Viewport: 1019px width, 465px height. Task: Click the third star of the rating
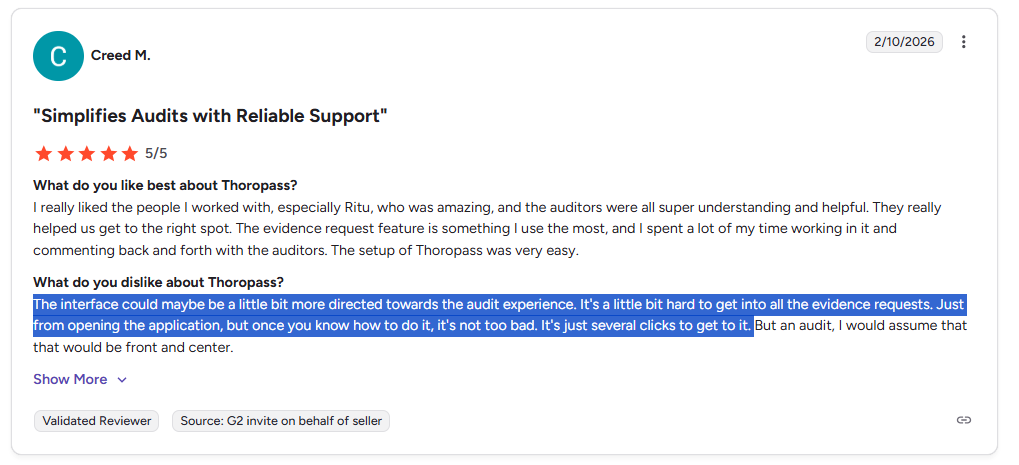coord(87,154)
